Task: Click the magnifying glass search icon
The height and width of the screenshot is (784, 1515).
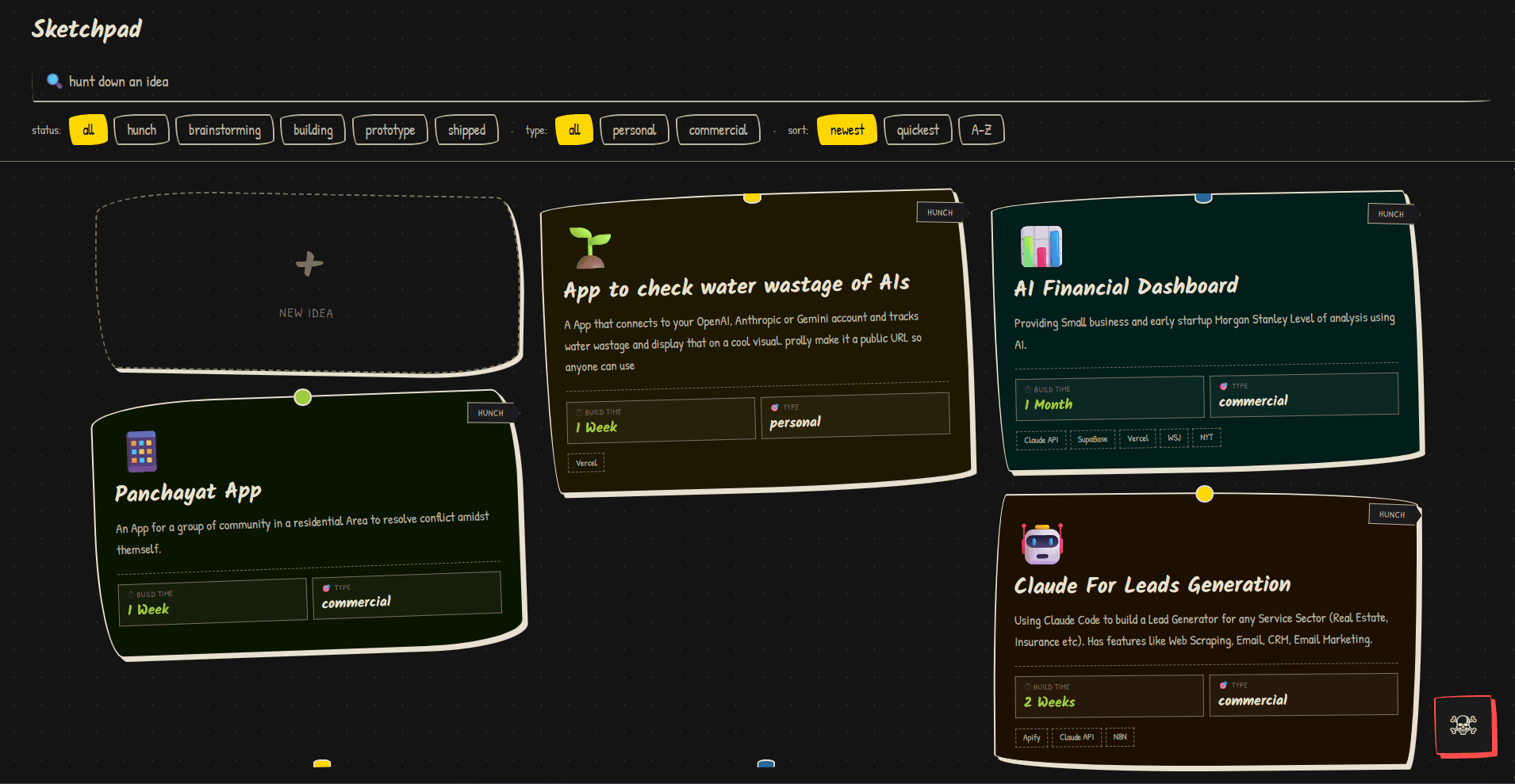Action: (54, 81)
